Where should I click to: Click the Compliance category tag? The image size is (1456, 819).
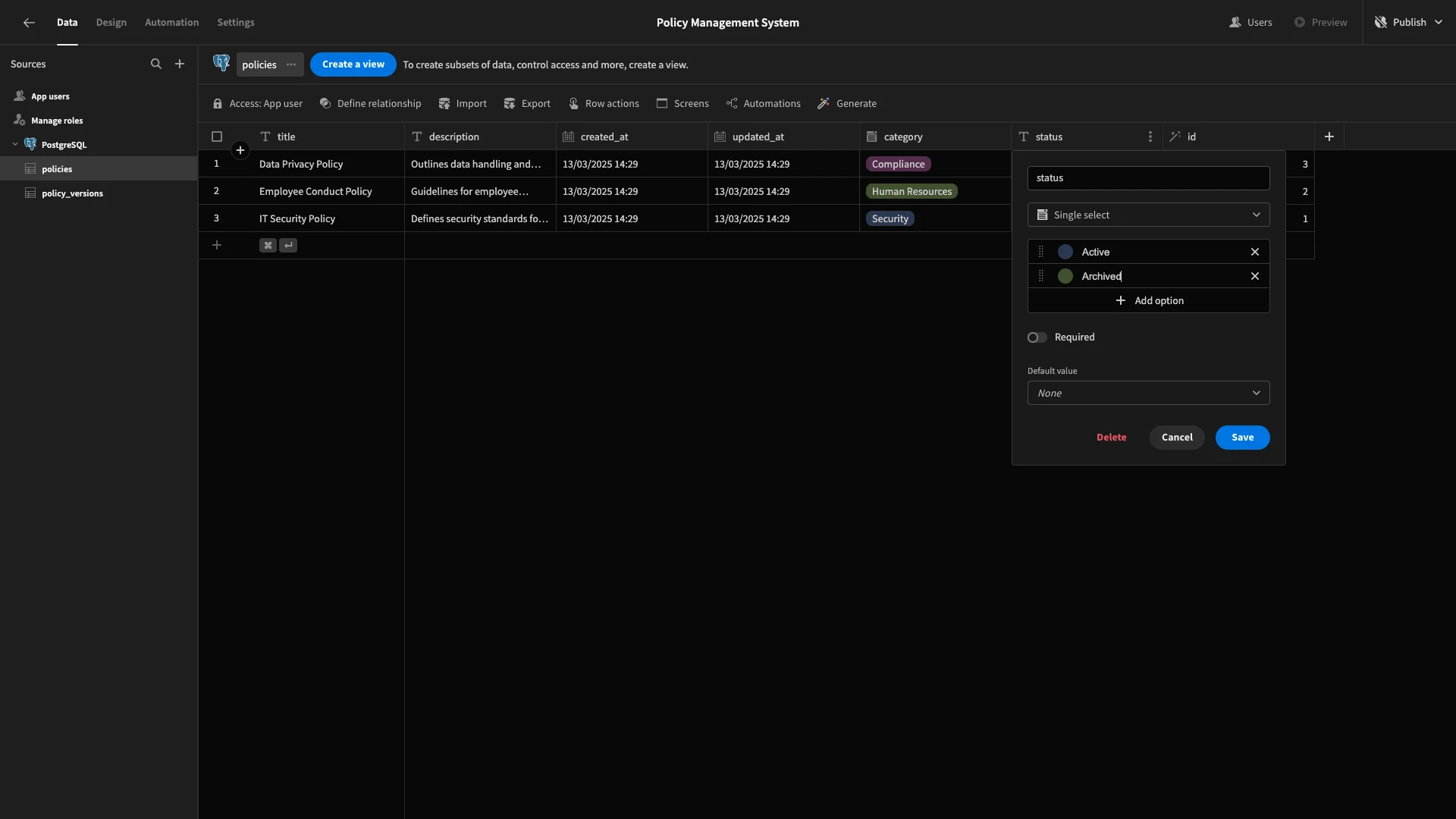898,164
